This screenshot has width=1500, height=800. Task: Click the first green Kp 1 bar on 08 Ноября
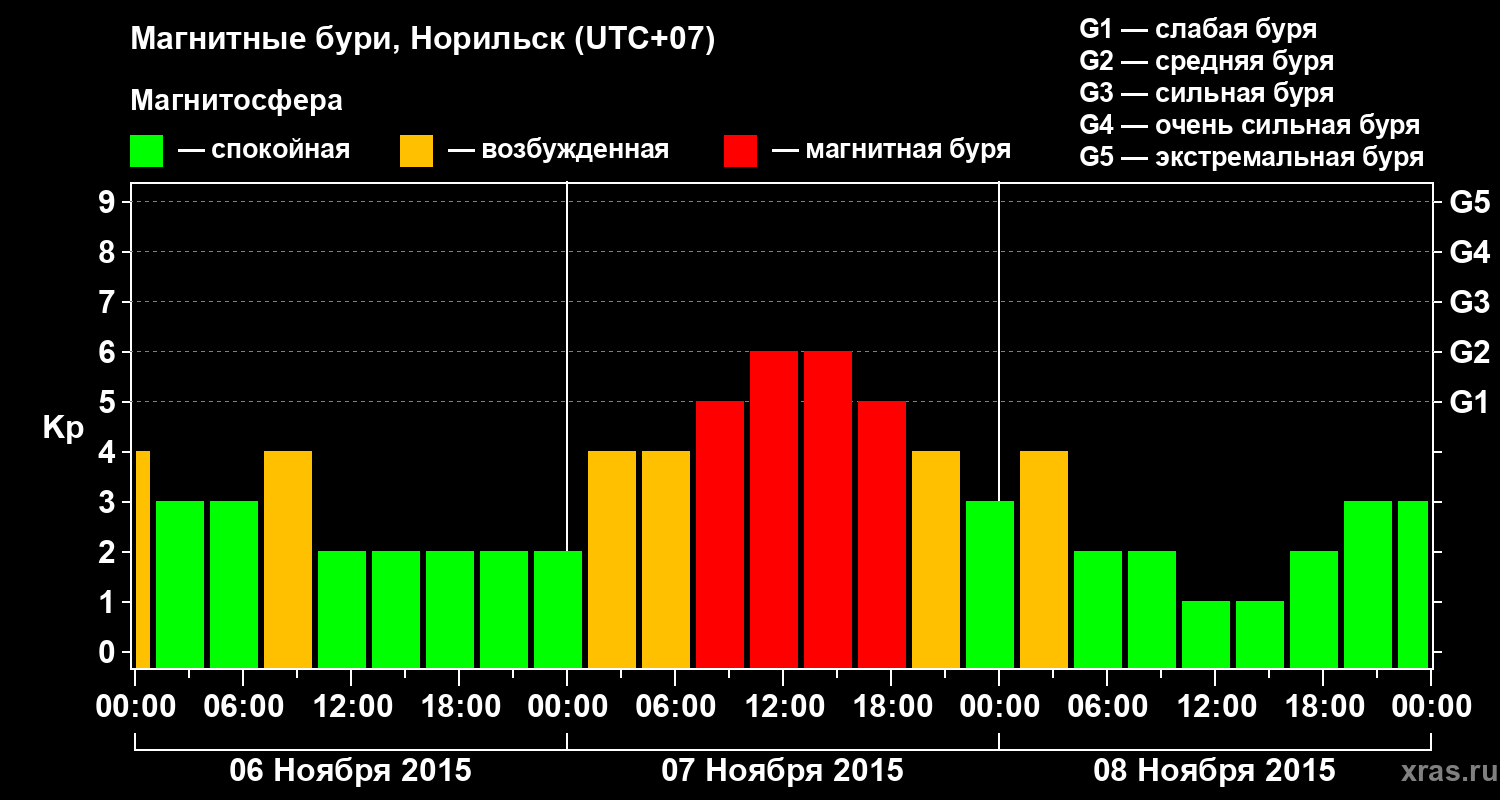(1206, 634)
